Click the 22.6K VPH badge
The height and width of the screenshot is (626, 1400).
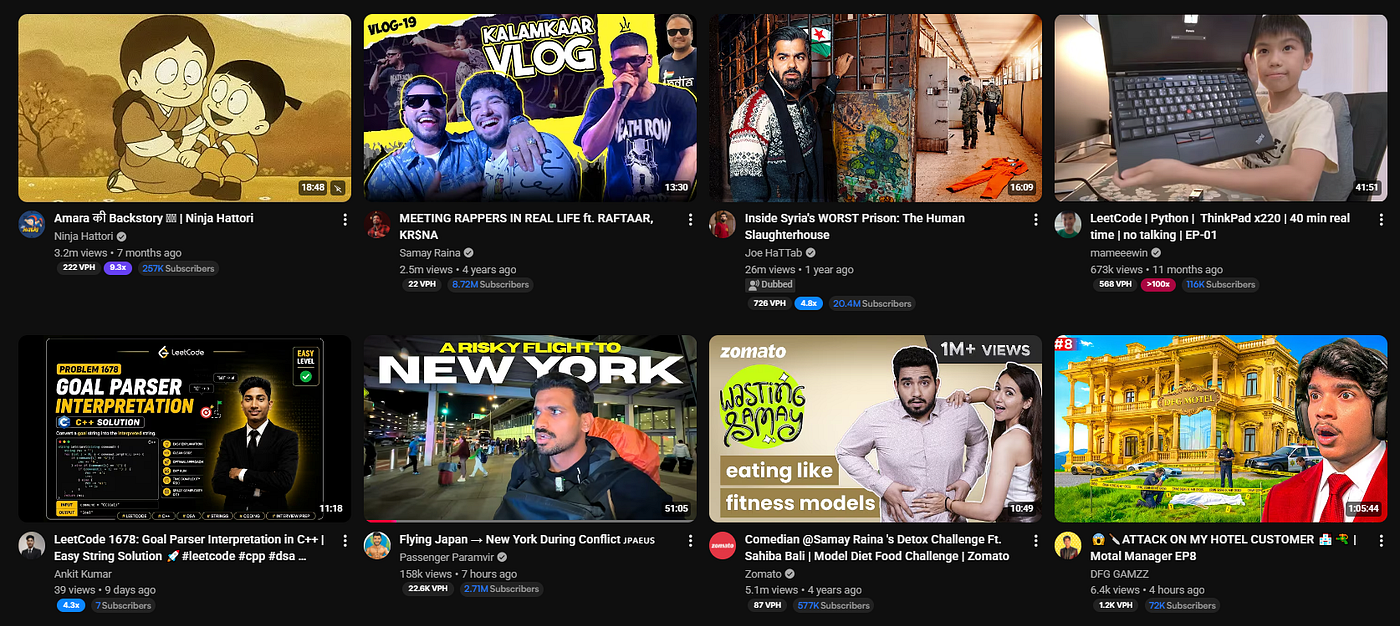coord(428,589)
